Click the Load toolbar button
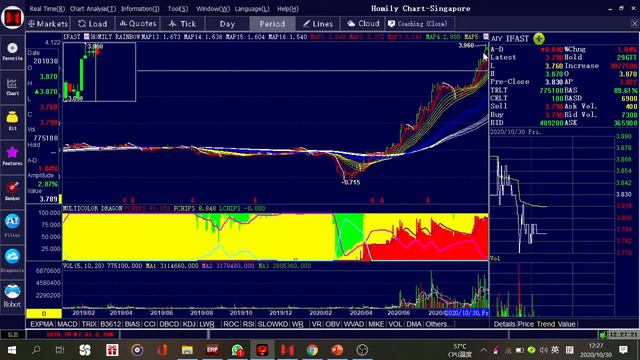This screenshot has width=640, height=360. [93, 24]
